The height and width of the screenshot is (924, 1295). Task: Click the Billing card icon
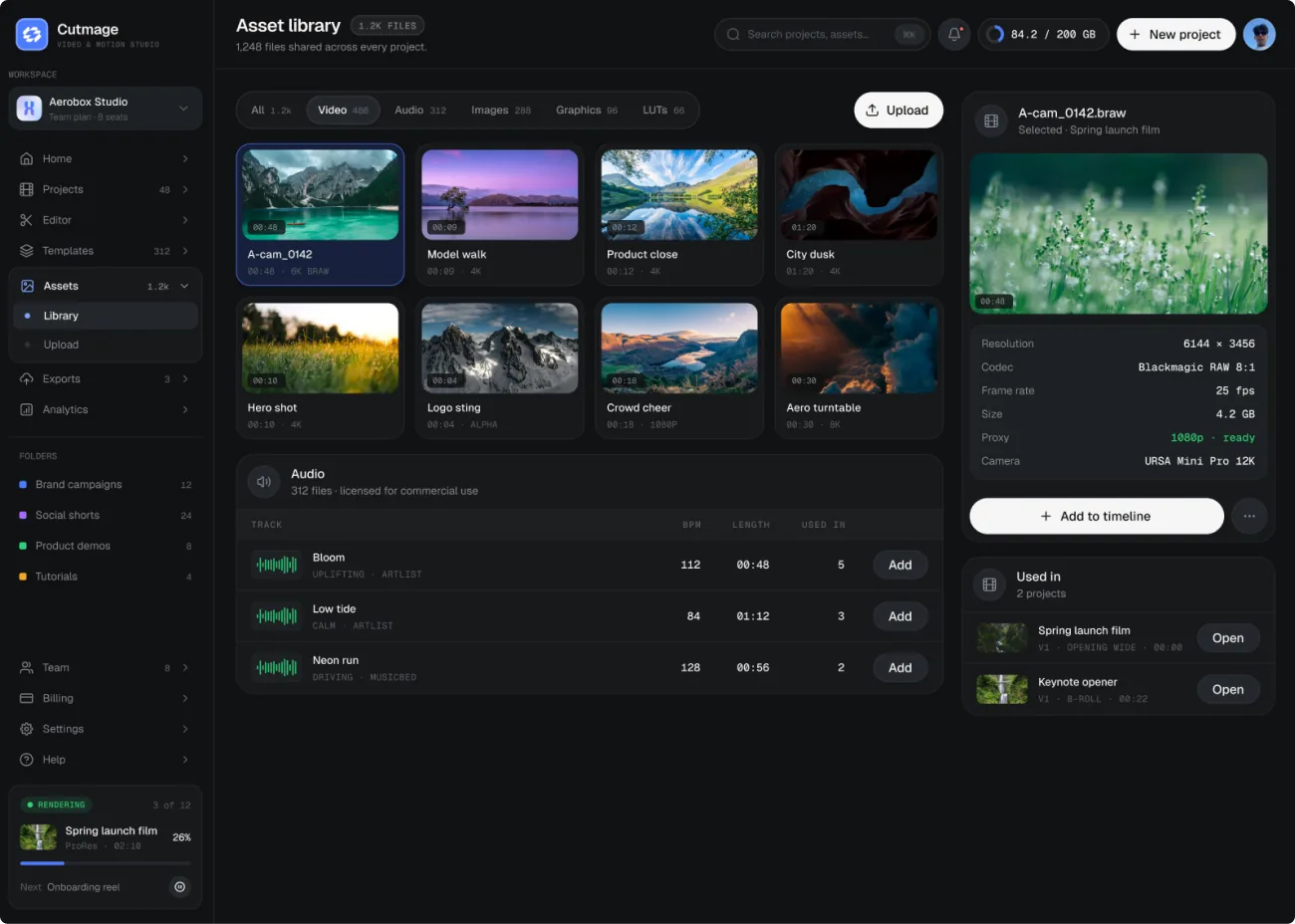[x=27, y=699]
